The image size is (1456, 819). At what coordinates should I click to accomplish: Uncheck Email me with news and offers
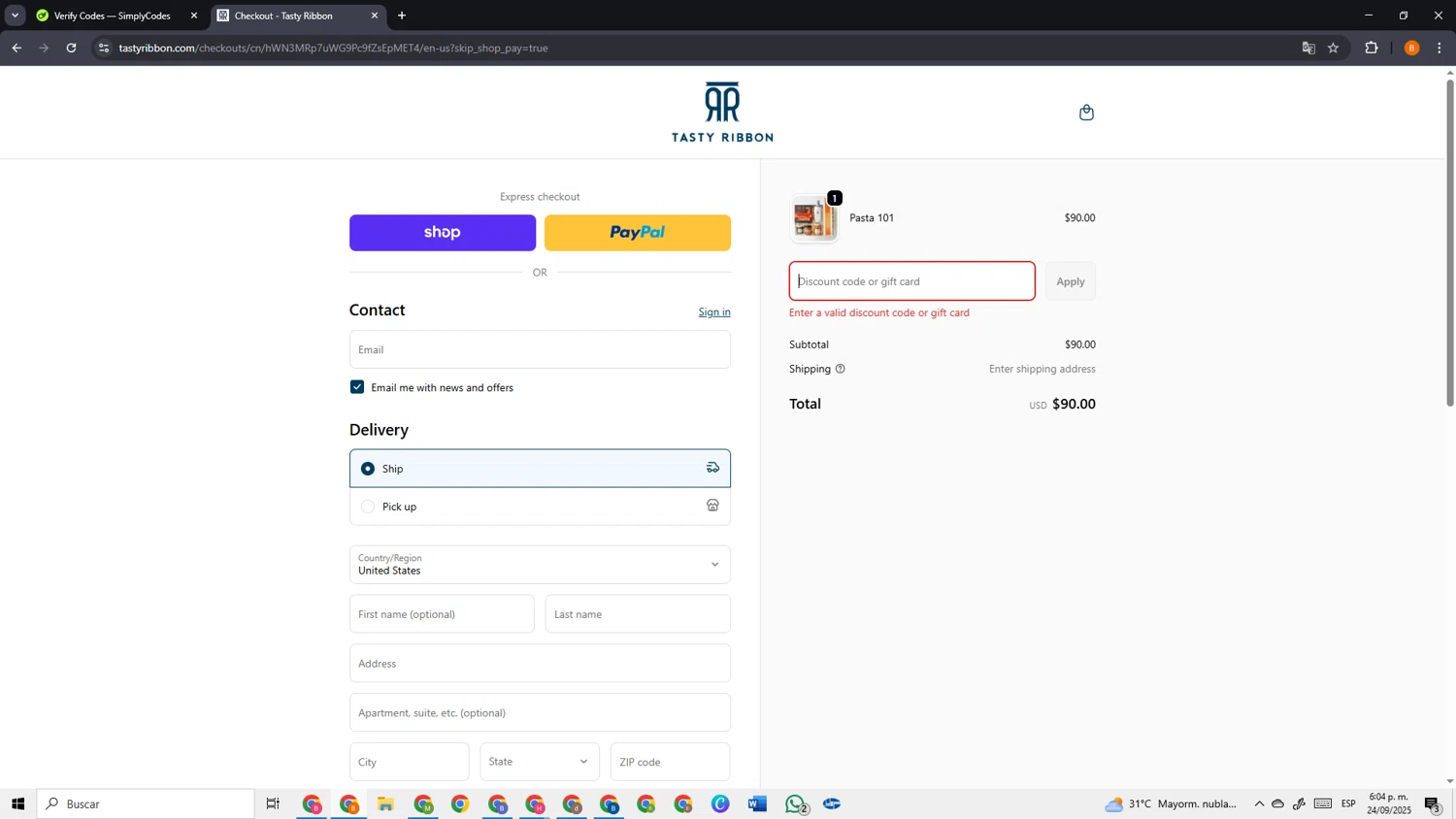point(357,387)
